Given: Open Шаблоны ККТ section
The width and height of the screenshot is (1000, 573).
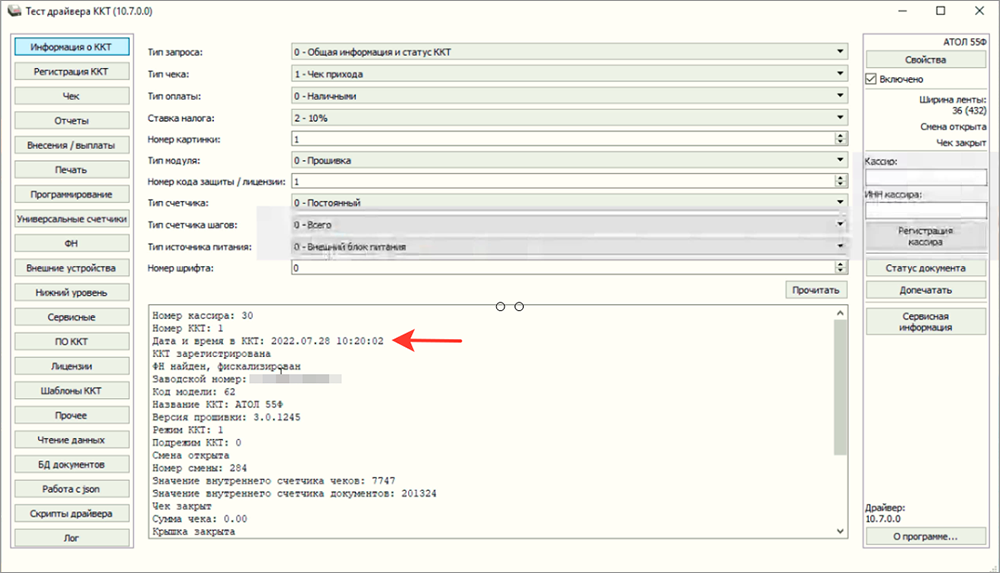Looking at the screenshot, I should point(71,391).
